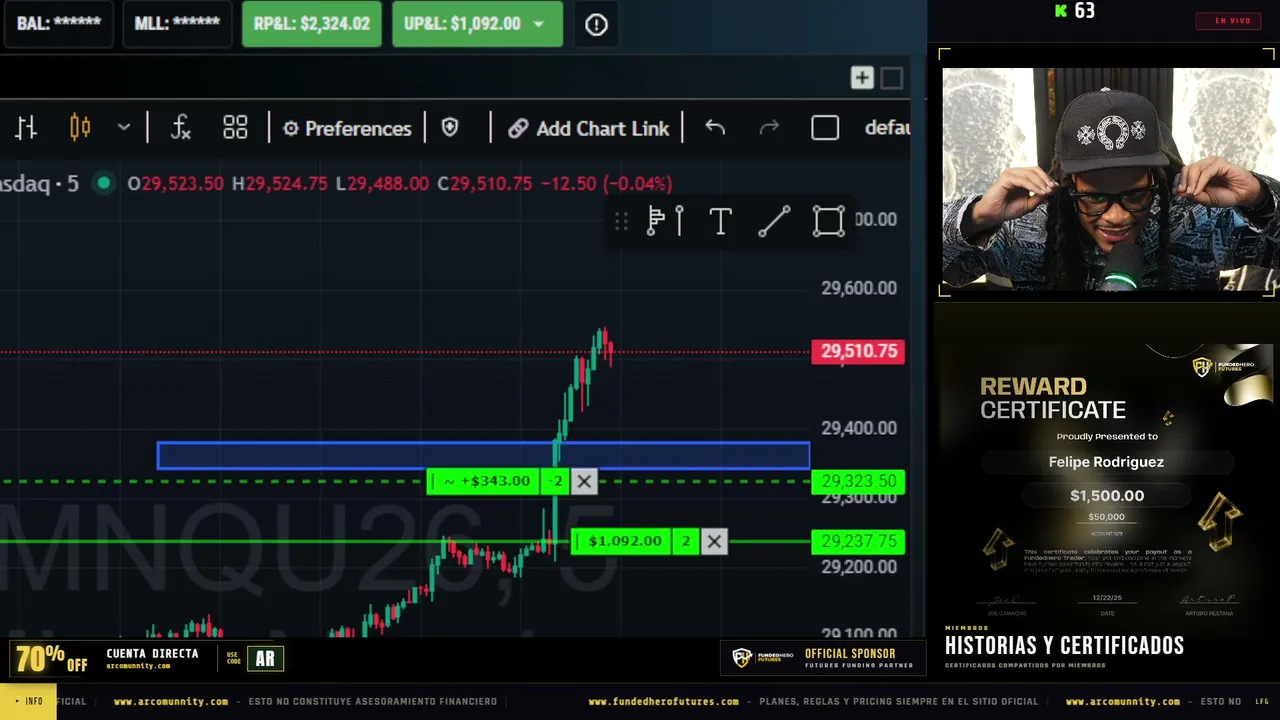Image resolution: width=1280 pixels, height=720 pixels.
Task: Select the Text drawing tool
Action: (720, 221)
